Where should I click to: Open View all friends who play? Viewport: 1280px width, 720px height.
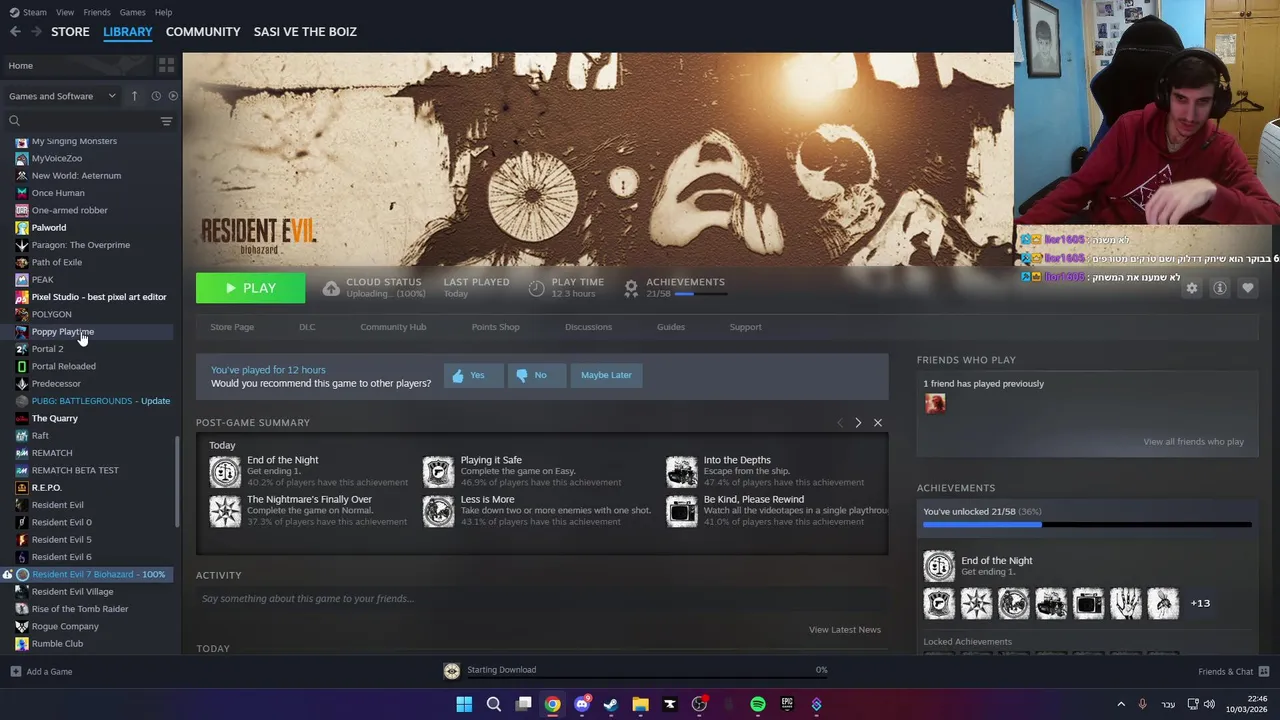click(x=1193, y=442)
